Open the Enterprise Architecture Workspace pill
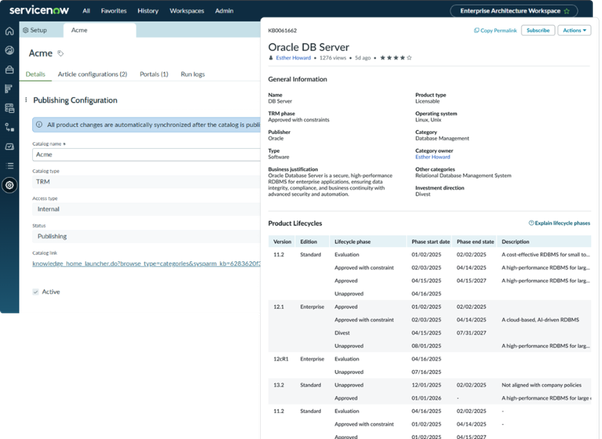 514,11
